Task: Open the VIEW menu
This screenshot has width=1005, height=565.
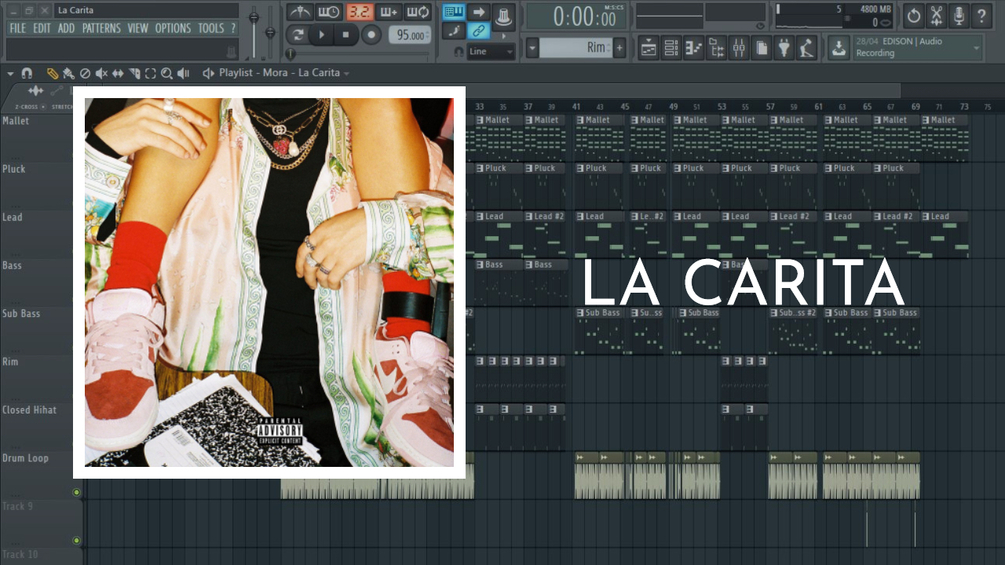Action: (137, 28)
